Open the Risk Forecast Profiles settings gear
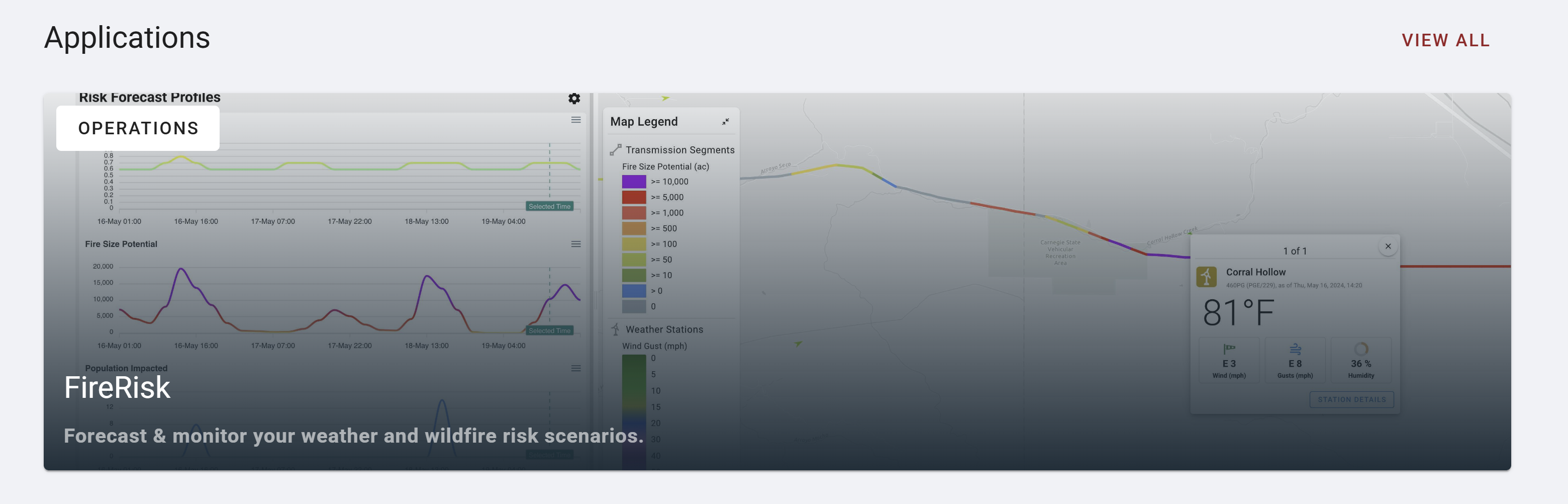1568x504 pixels. [574, 99]
